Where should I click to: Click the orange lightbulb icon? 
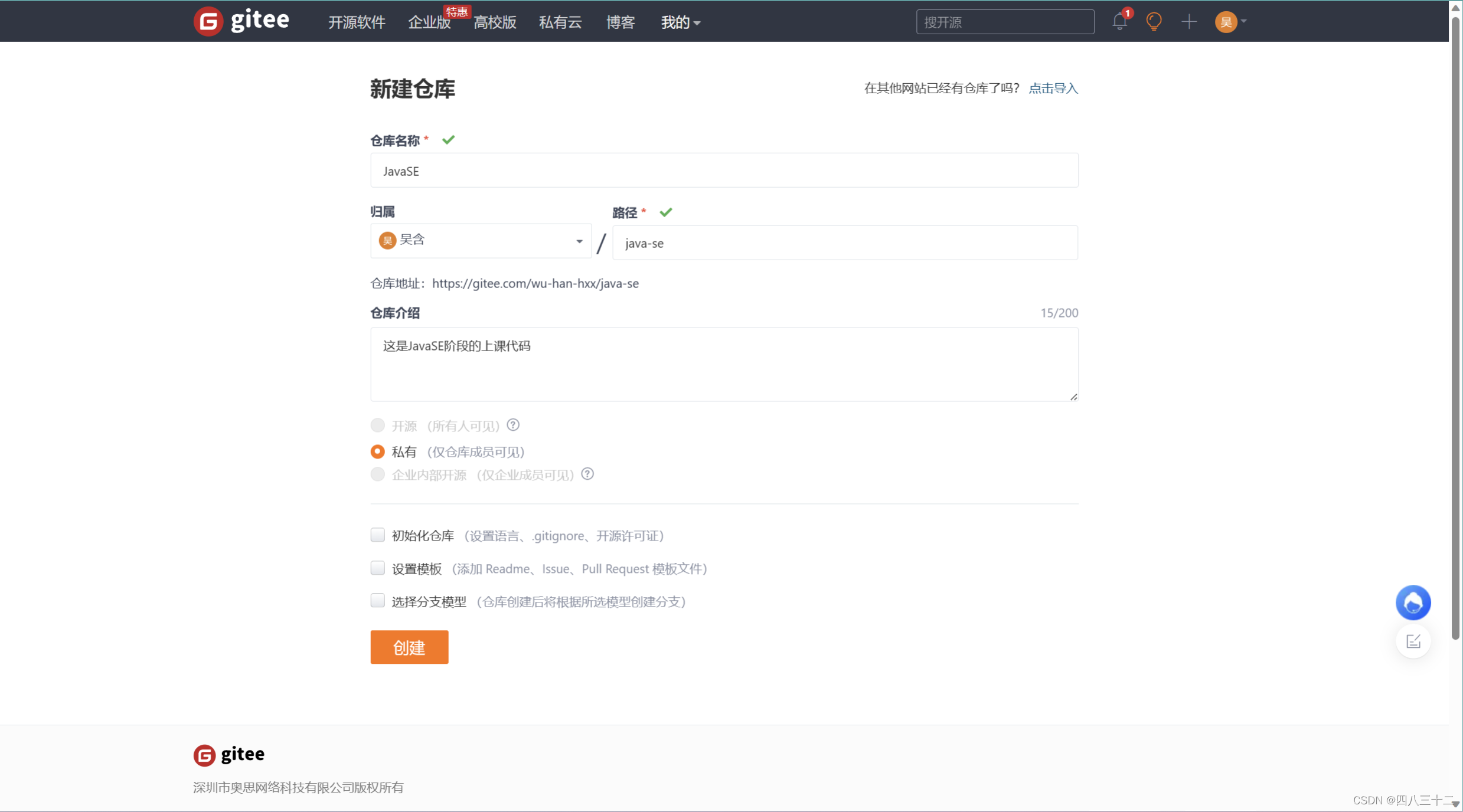1154,22
